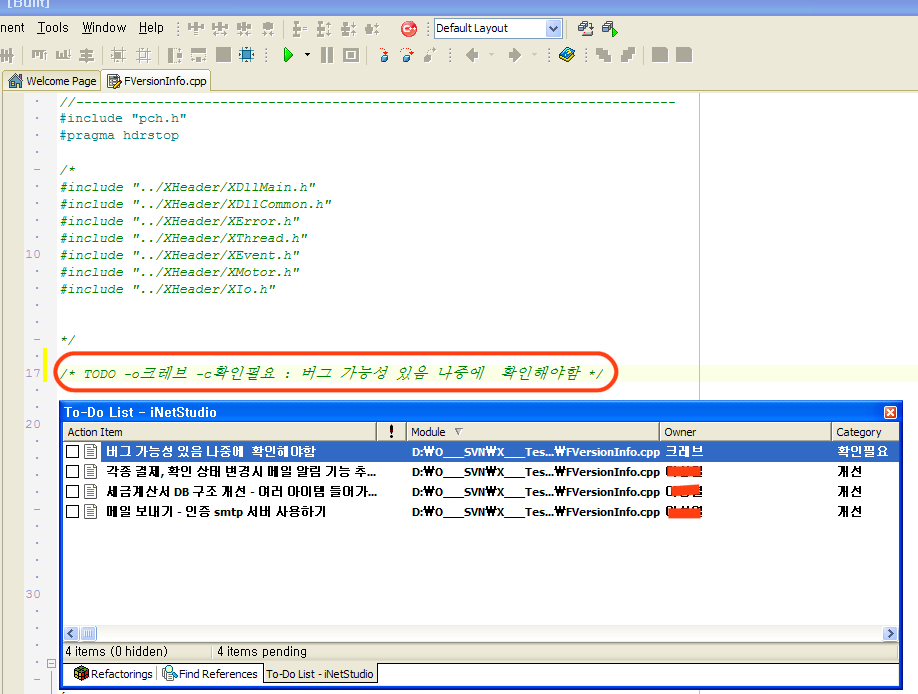Open the Find References tab

[213, 674]
